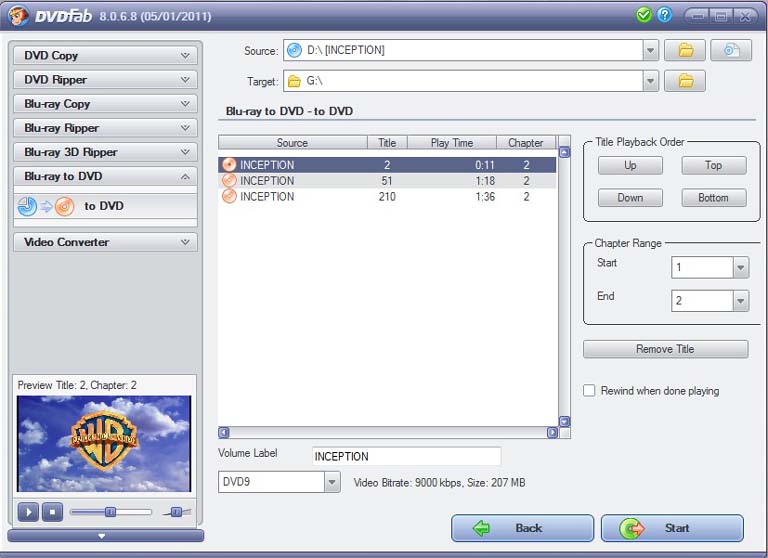This screenshot has height=558, width=768.
Task: Click the title list scroll down arrow
Action: [x=564, y=421]
